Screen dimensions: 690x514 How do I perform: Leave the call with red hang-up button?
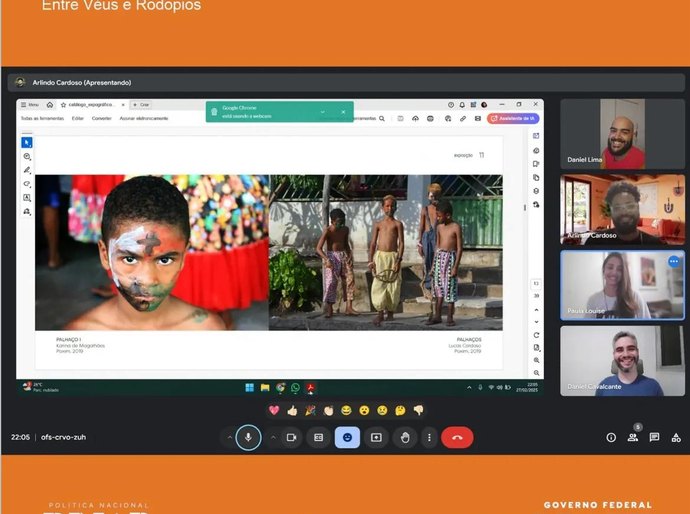pos(457,437)
